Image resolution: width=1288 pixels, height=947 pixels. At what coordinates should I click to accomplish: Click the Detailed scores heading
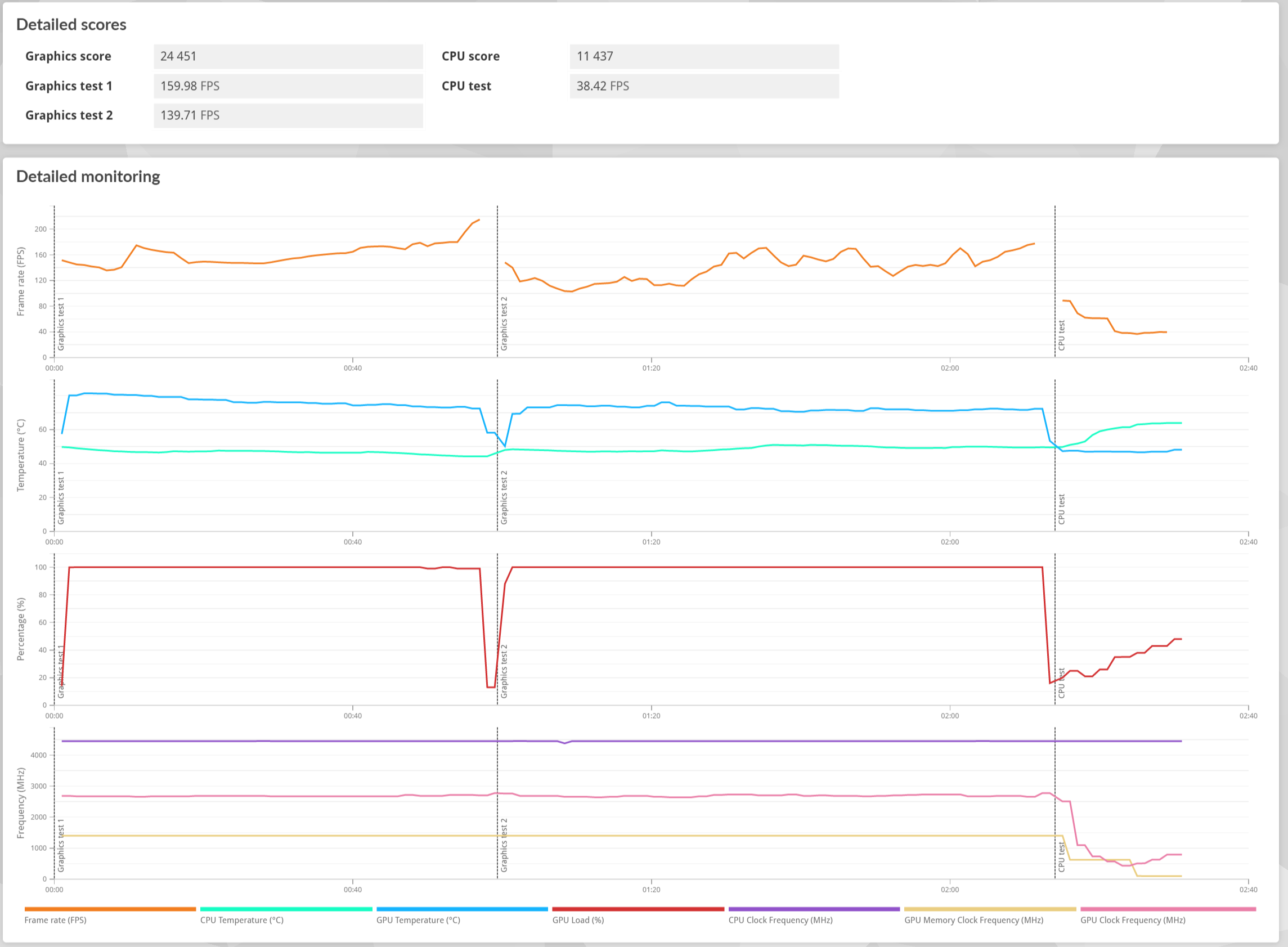(71, 25)
